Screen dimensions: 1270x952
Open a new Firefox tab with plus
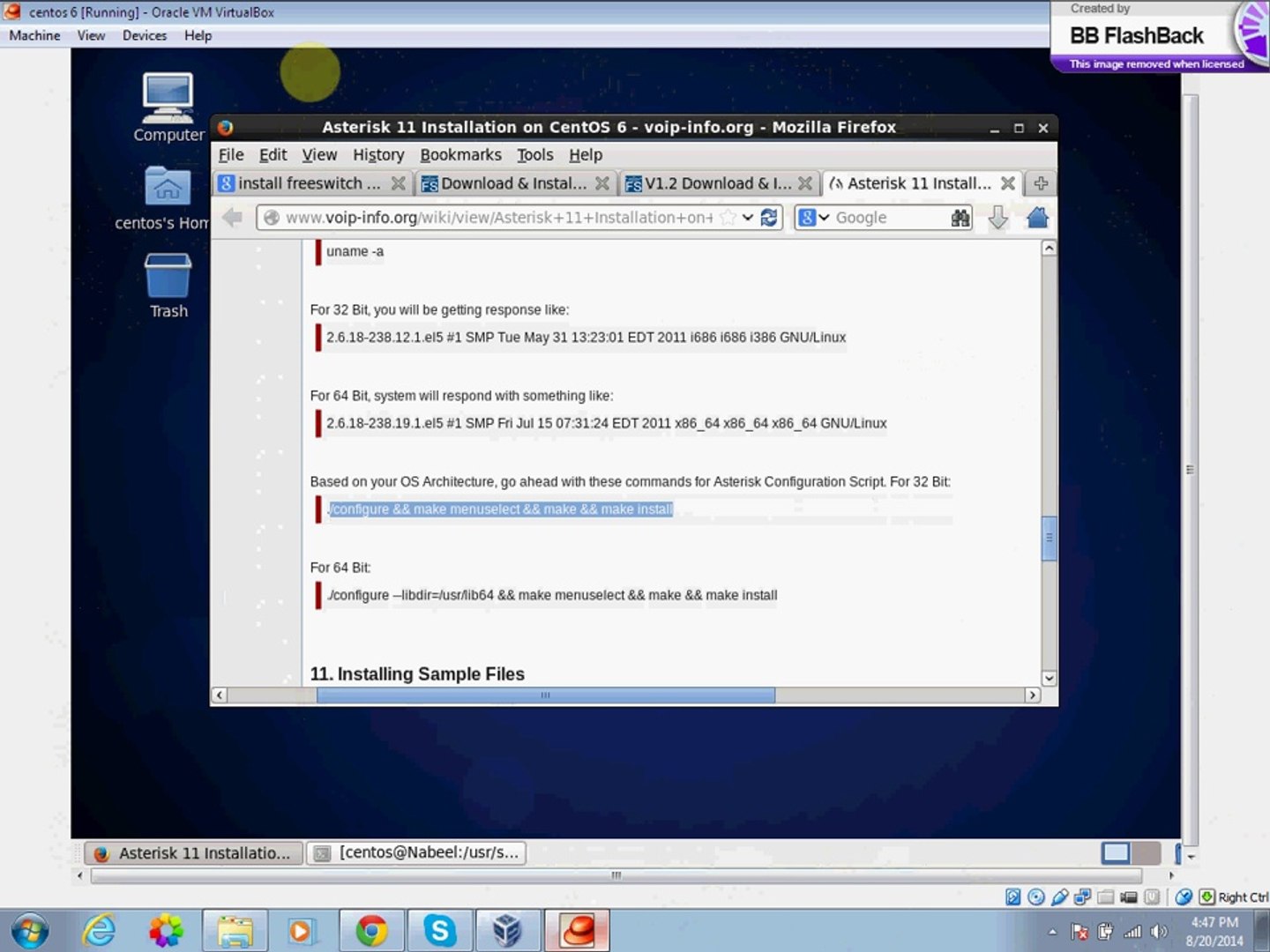[x=1041, y=183]
